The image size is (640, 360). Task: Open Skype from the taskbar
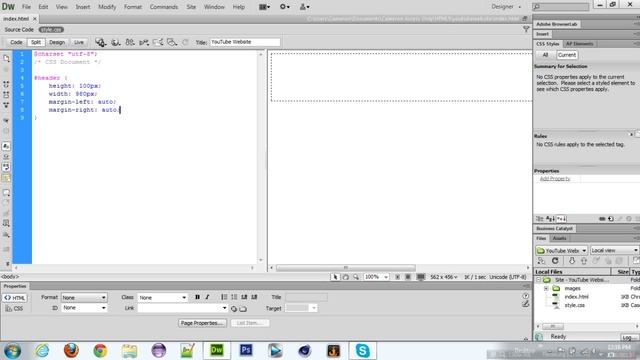(x=362, y=350)
